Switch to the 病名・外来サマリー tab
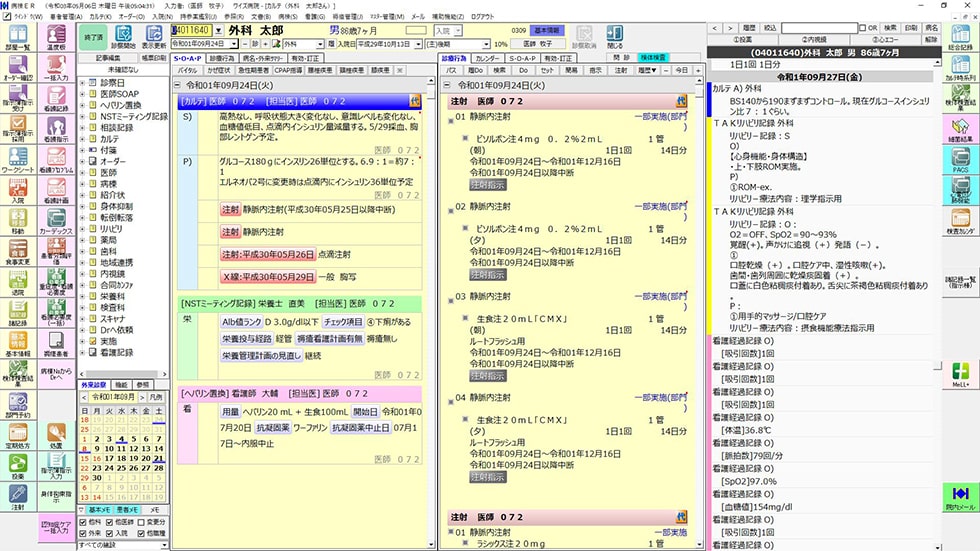The image size is (980, 551). pyautogui.click(x=264, y=58)
